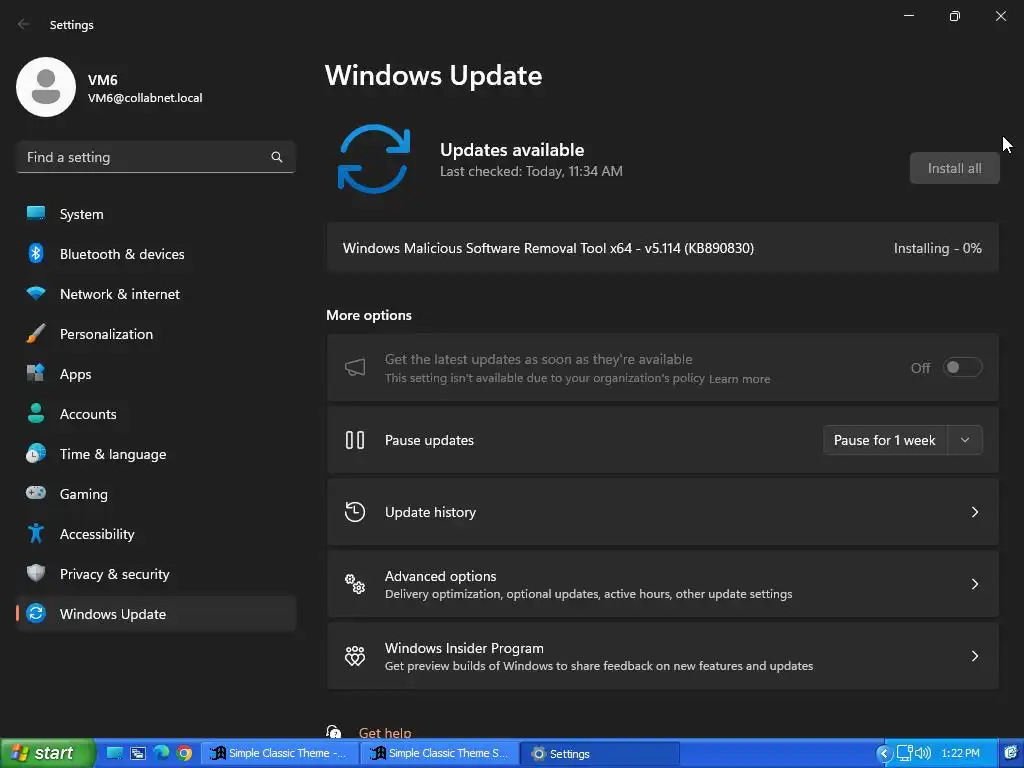Click the 1:22 PM clock
The height and width of the screenshot is (768, 1024).
pyautogui.click(x=960, y=753)
